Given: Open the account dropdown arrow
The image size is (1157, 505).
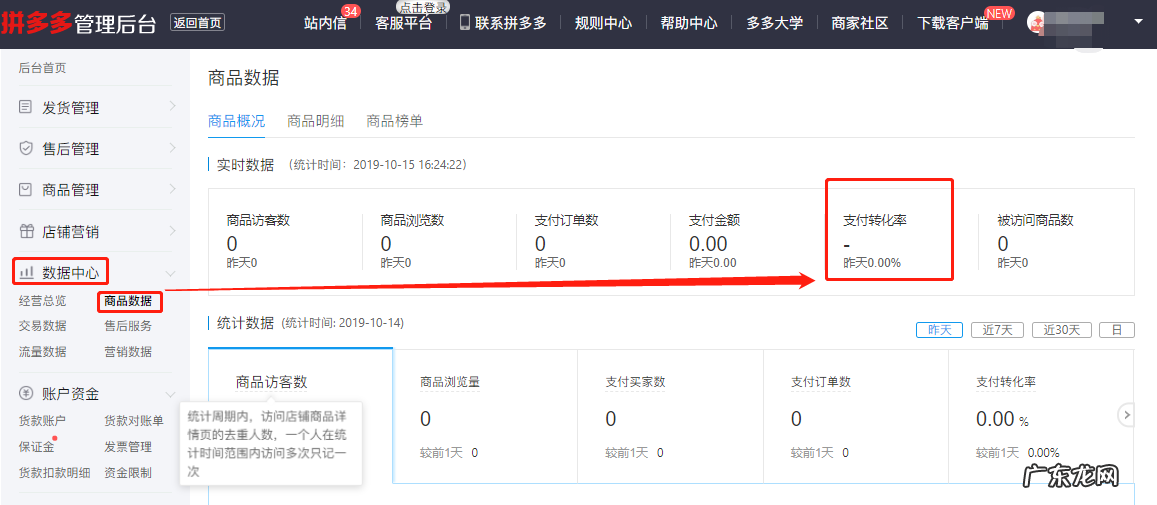Looking at the screenshot, I should [x=1137, y=22].
